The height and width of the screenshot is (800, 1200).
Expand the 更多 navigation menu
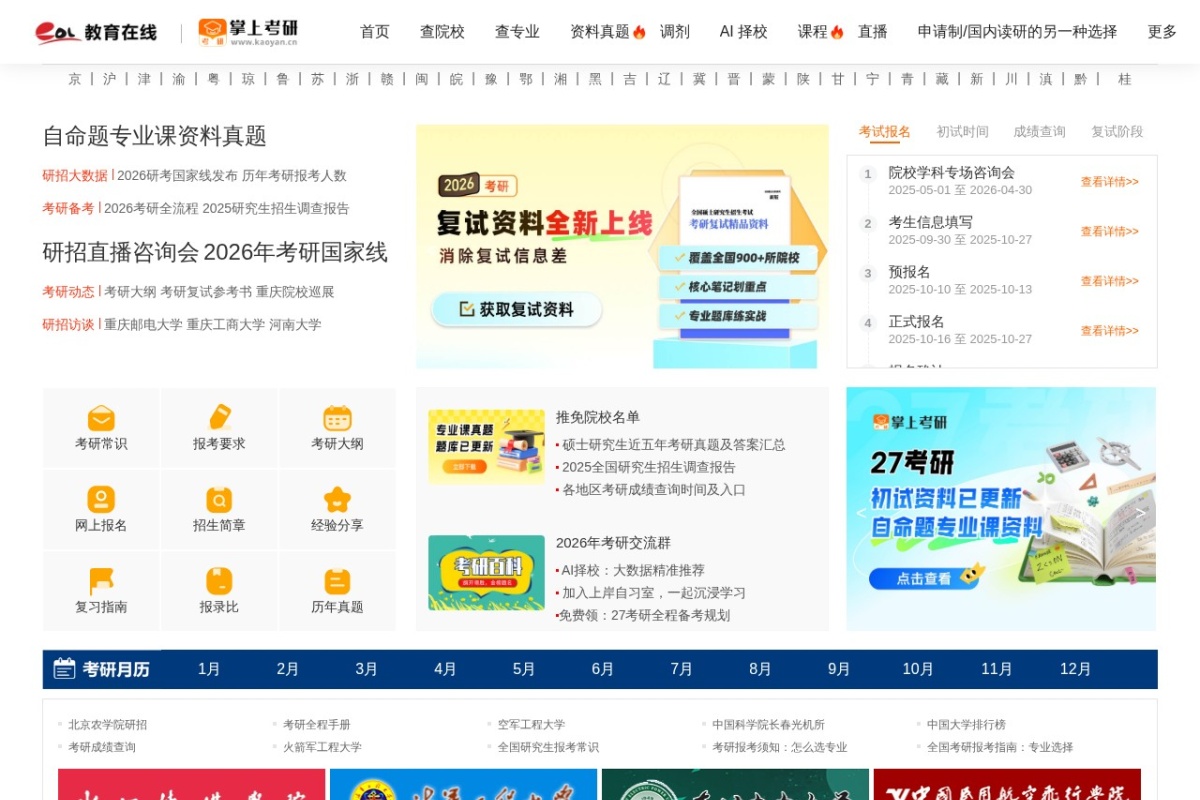1162,32
